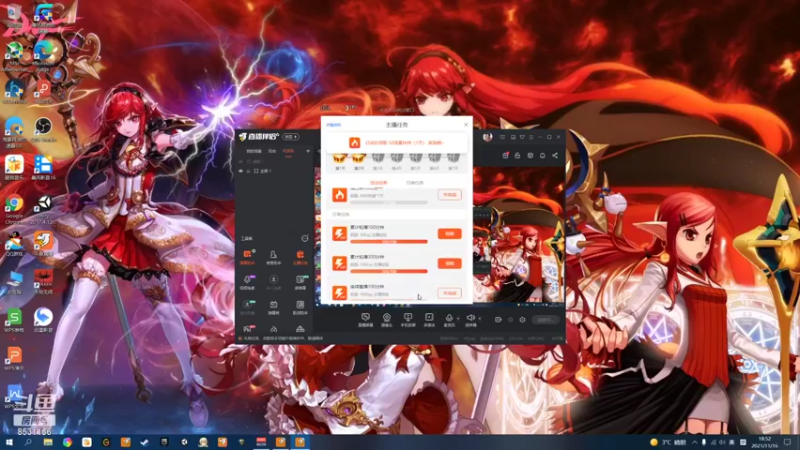The image size is (800, 450).
Task: Select the first scene tab in left panel
Action: [x=254, y=152]
